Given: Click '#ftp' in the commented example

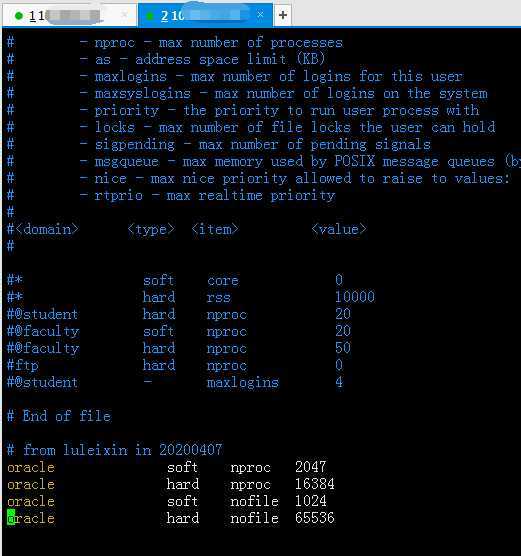Looking at the screenshot, I should click(23, 365).
